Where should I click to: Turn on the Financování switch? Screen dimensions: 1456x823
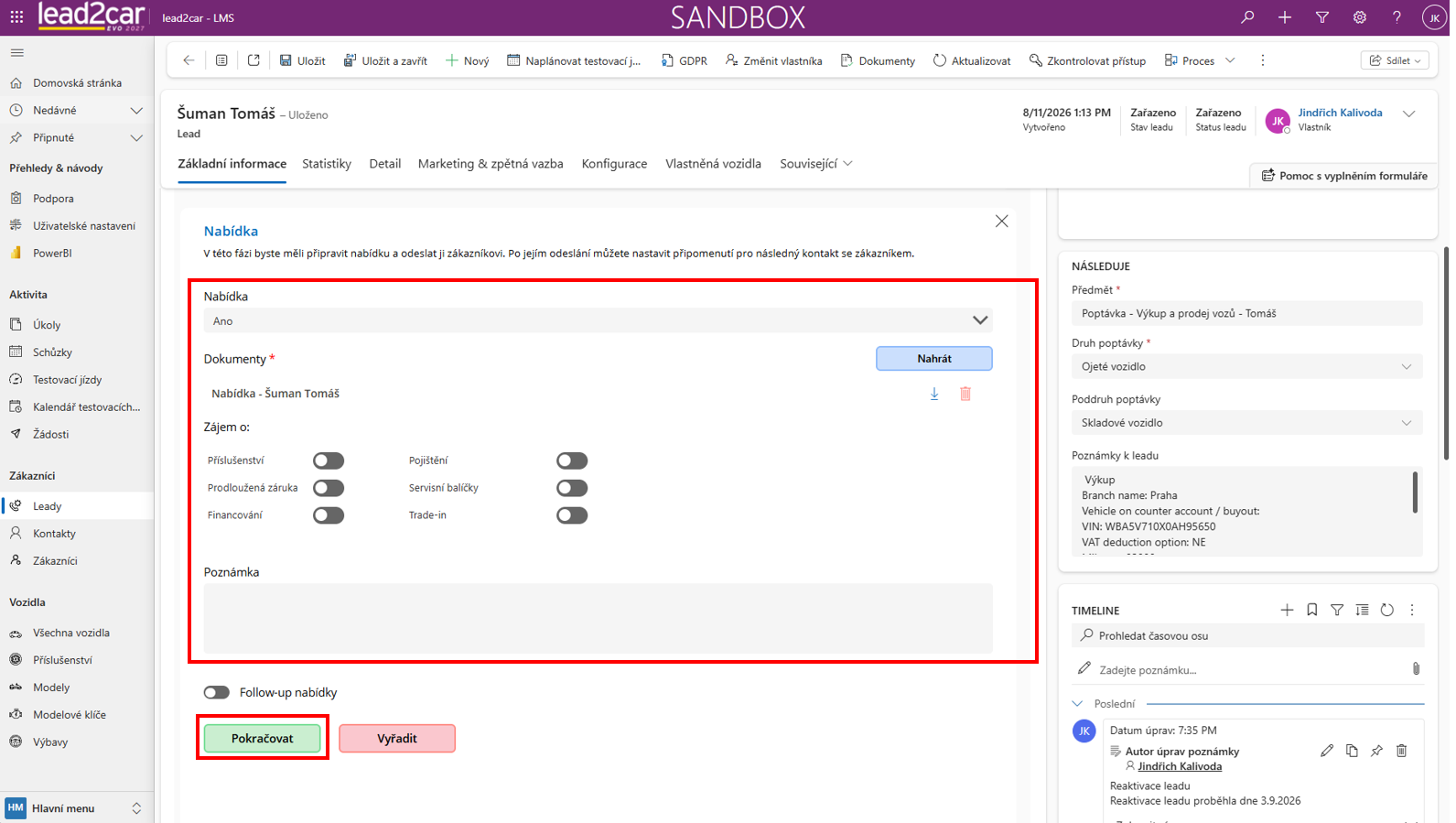pos(329,515)
